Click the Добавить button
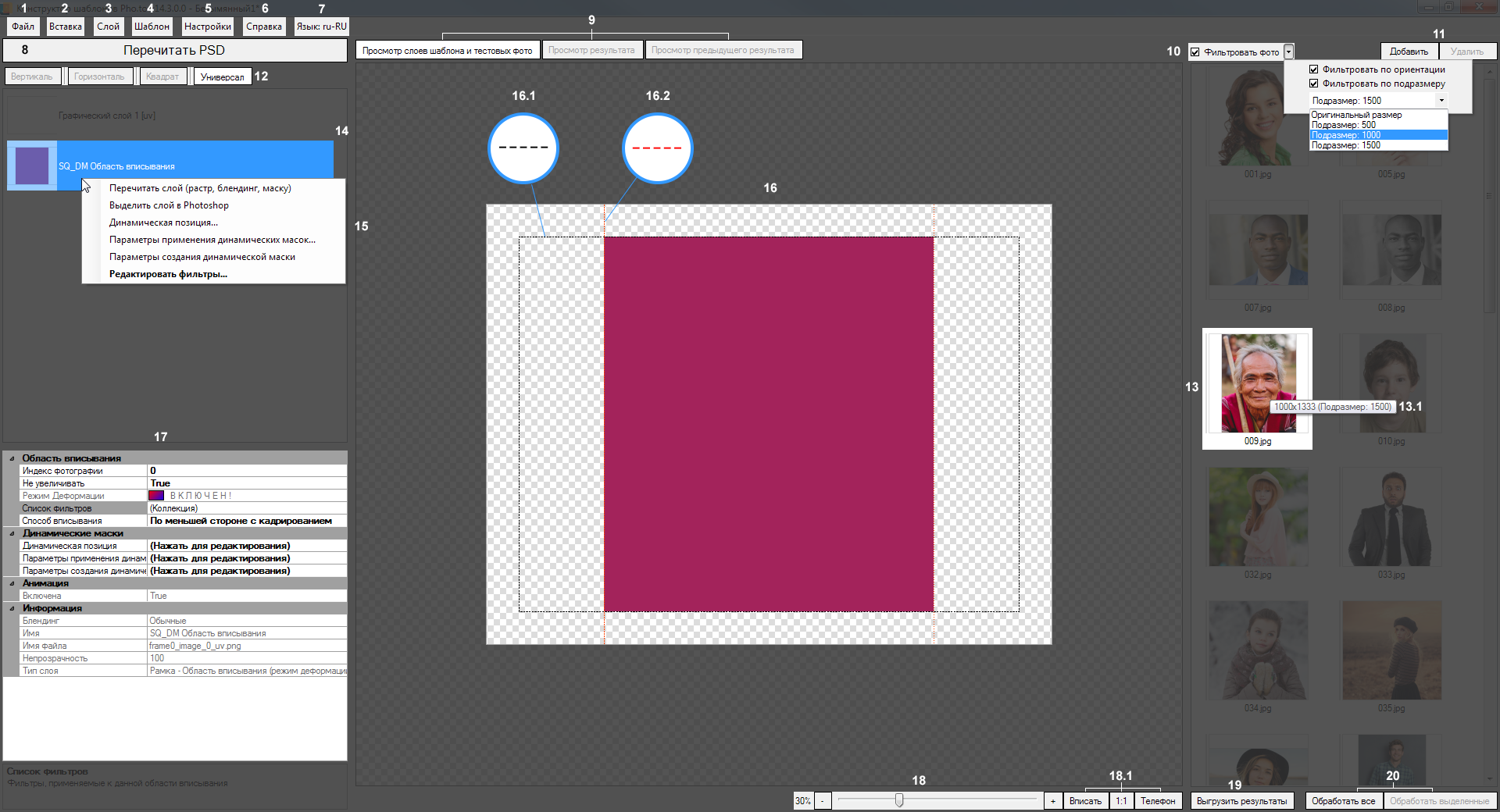Image resolution: width=1500 pixels, height=812 pixels. coord(1409,52)
